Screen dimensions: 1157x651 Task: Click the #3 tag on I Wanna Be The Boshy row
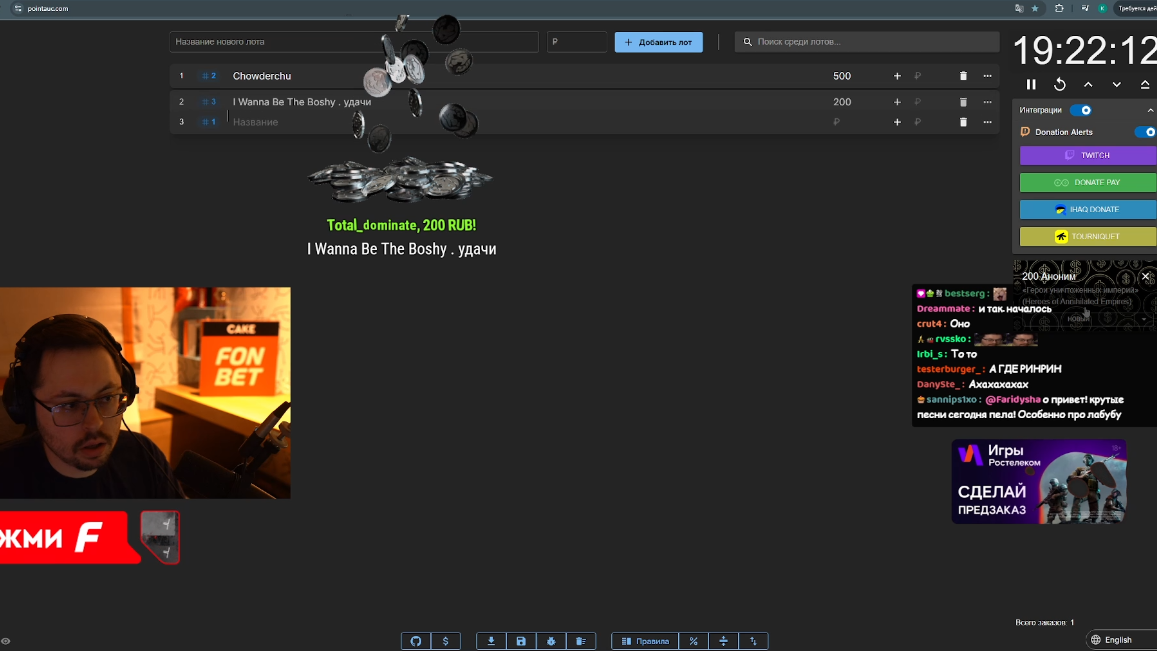210,102
